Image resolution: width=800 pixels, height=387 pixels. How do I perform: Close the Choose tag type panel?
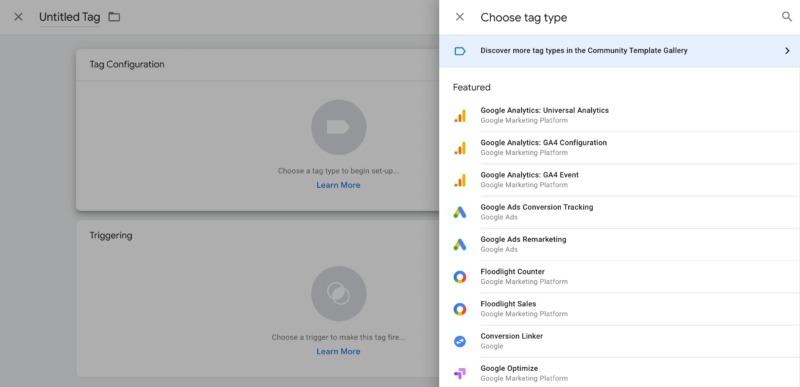pos(460,17)
